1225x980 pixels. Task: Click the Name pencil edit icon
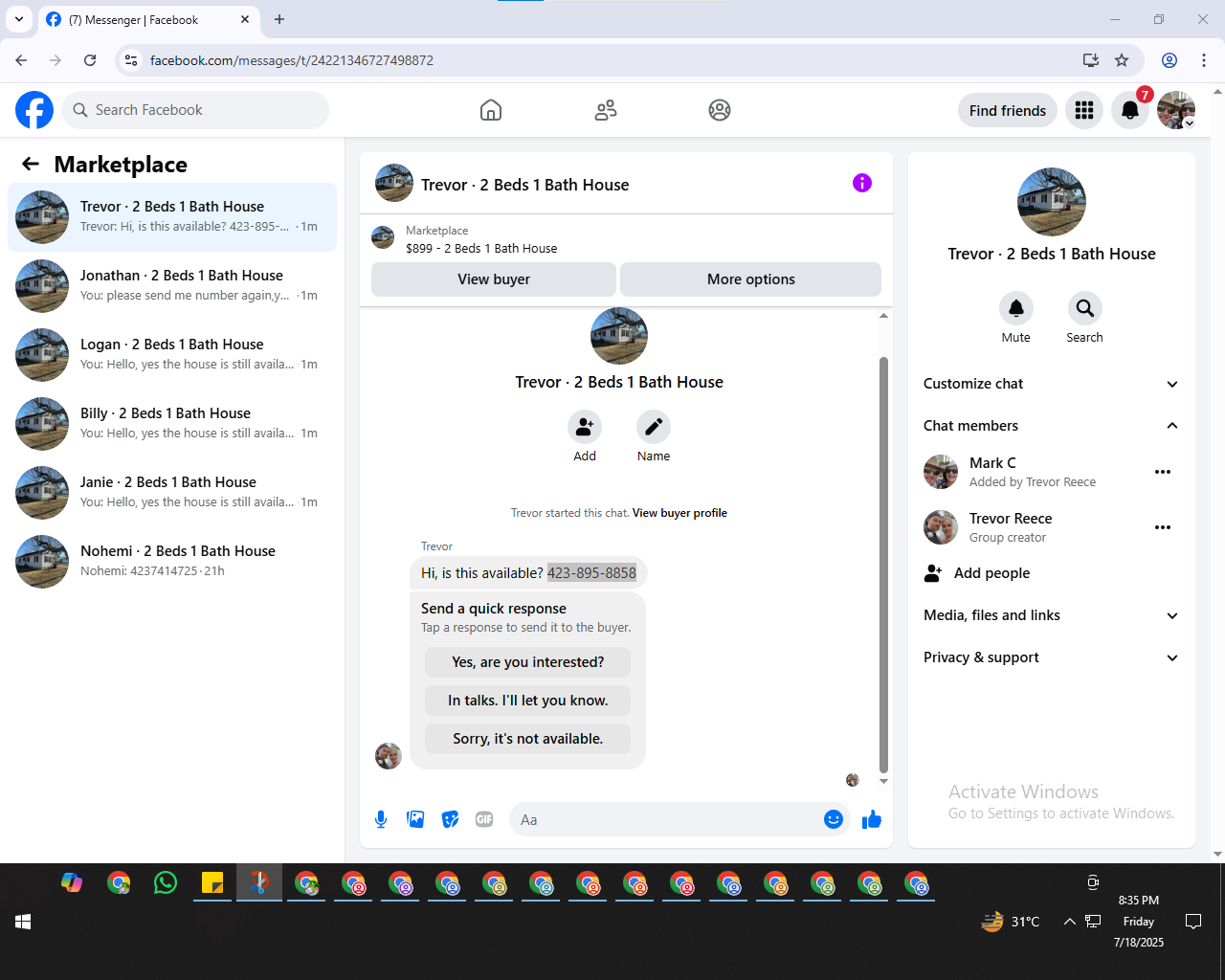tap(654, 427)
